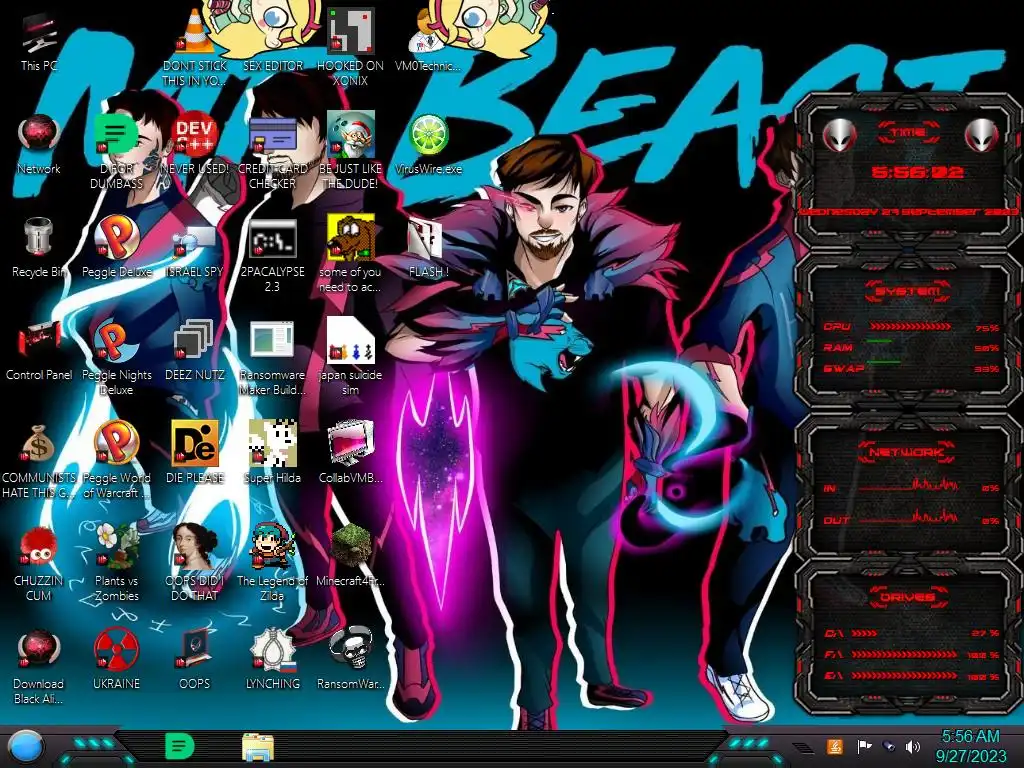Select the Download Black Ali icon

39,666
